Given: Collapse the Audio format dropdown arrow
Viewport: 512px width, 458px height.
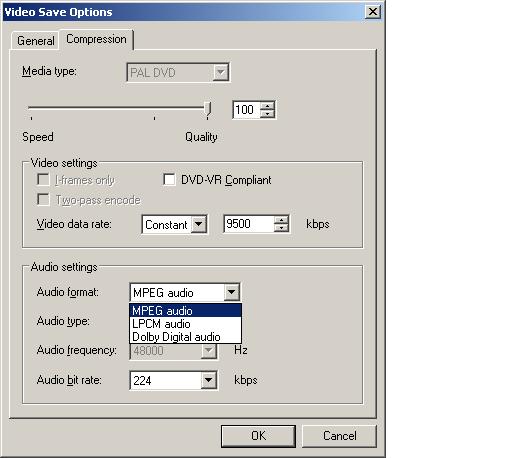Looking at the screenshot, I should pyautogui.click(x=231, y=292).
